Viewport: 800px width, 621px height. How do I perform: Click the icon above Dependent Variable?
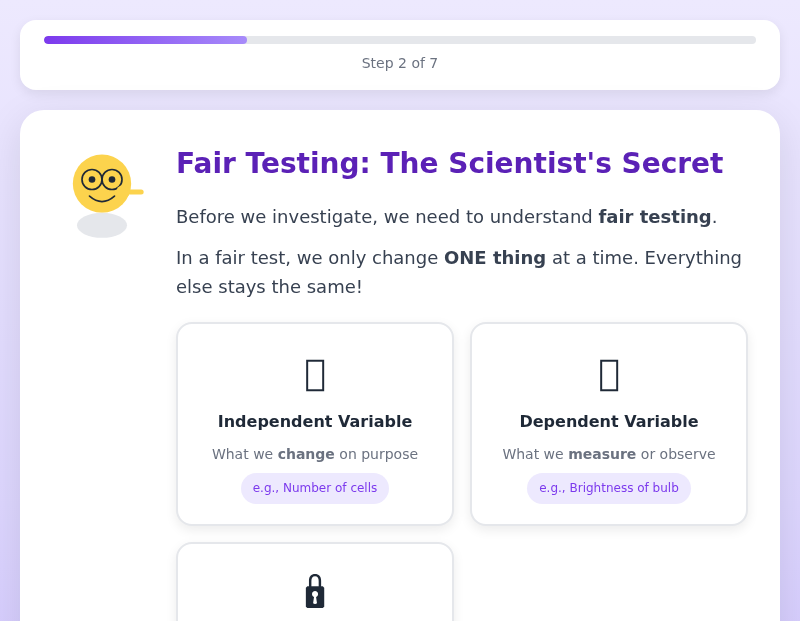pos(609,374)
